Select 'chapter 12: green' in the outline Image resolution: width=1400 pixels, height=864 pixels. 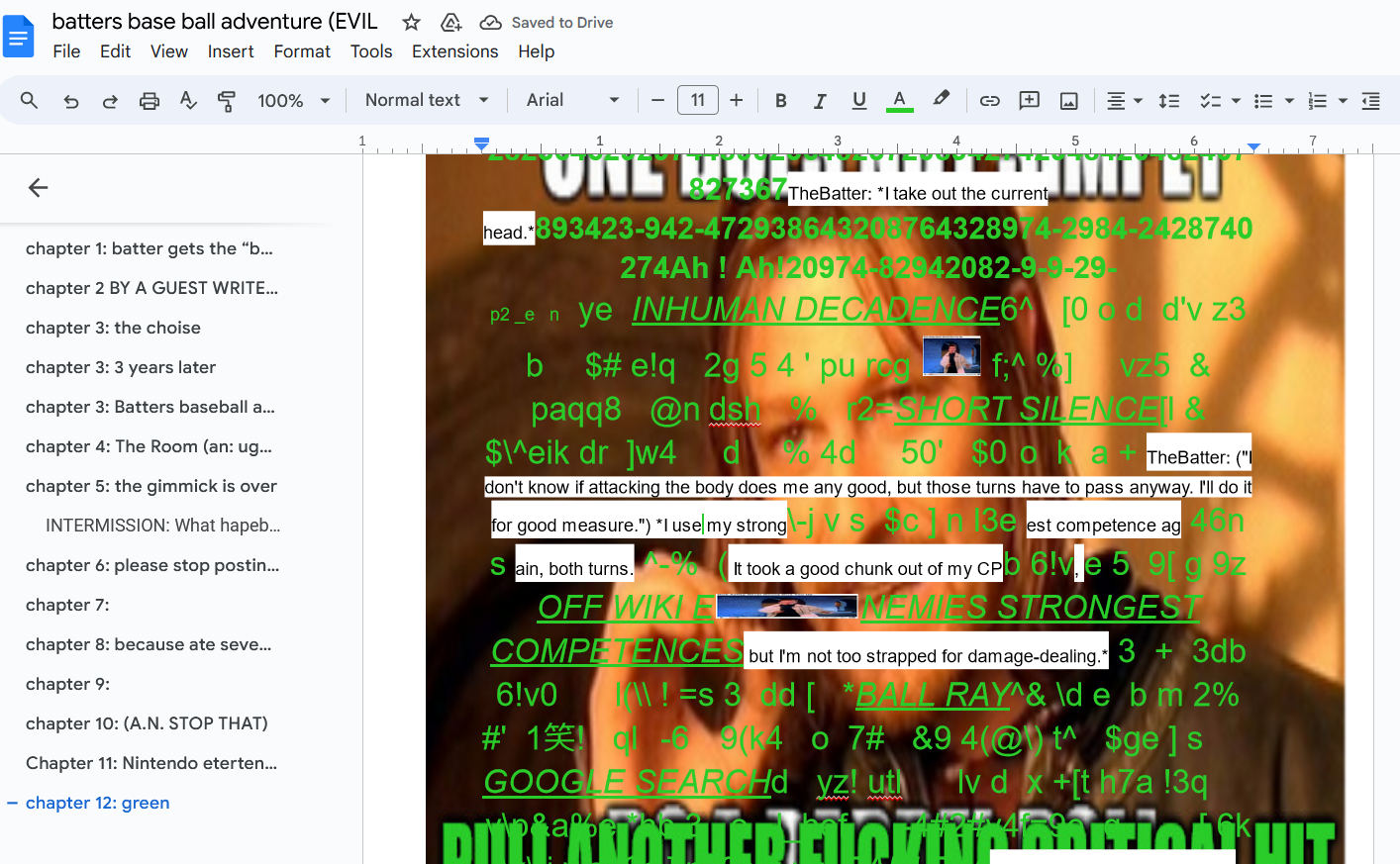[97, 803]
